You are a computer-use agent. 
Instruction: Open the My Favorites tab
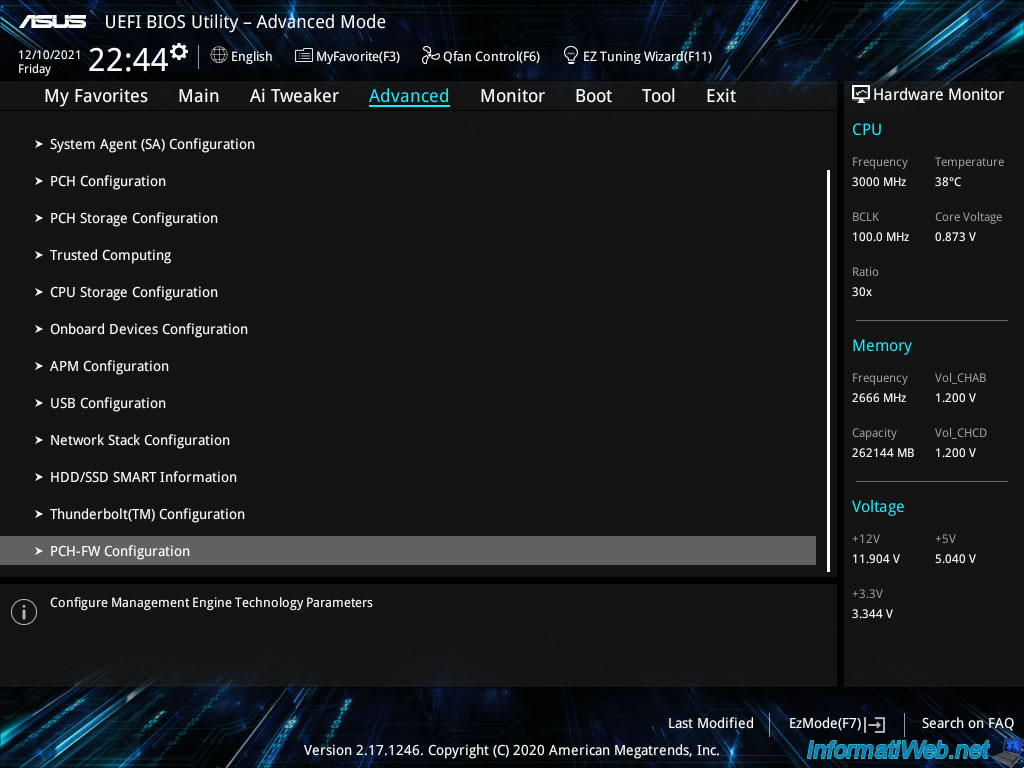96,96
